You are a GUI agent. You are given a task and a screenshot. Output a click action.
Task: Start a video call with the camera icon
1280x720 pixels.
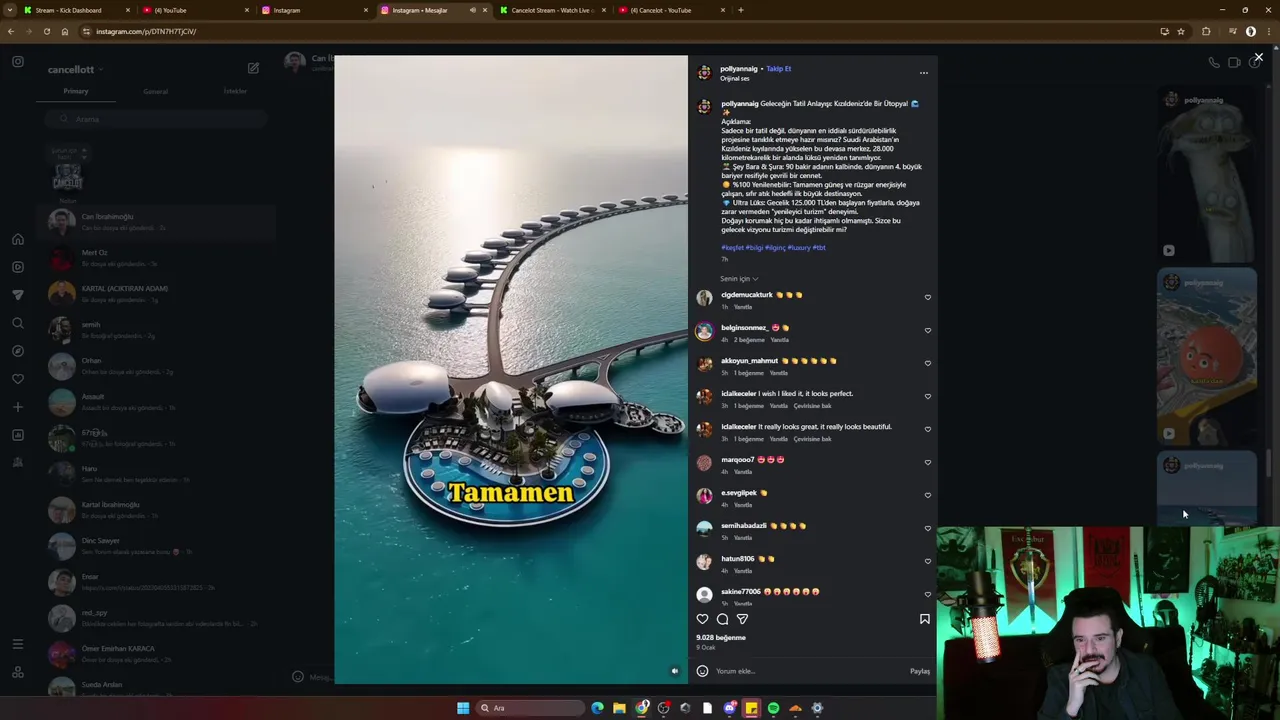1234,62
